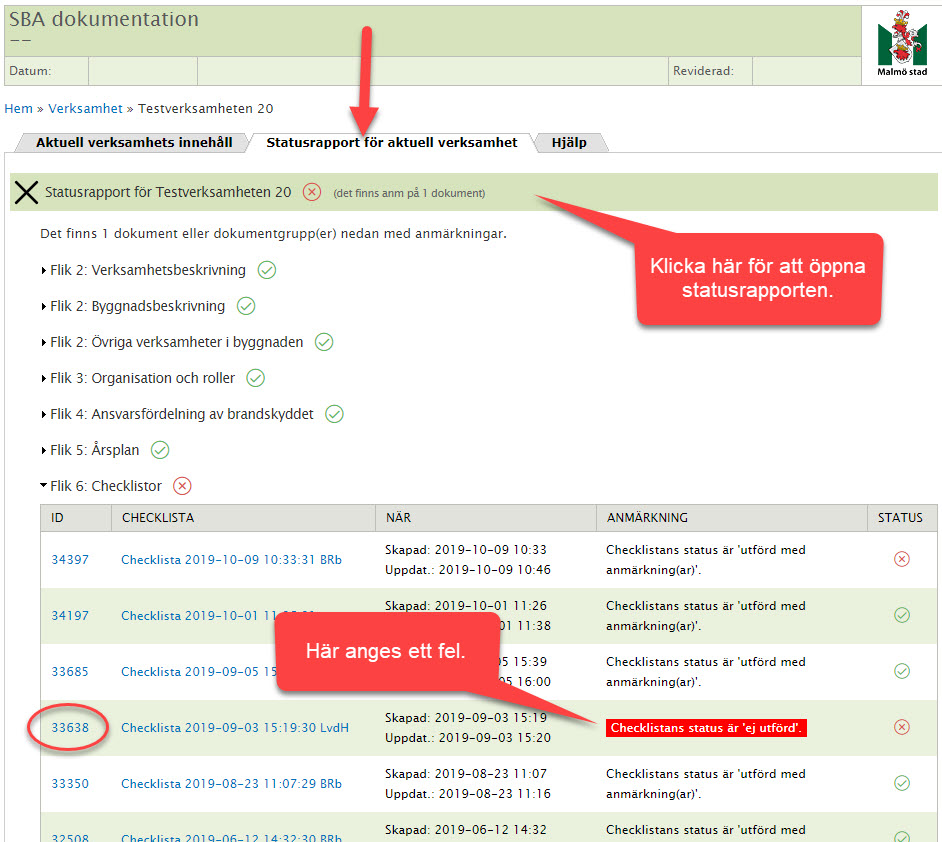Click the large black X beside Statusrapport heading
The width and height of the screenshot is (942, 842).
click(x=26, y=192)
